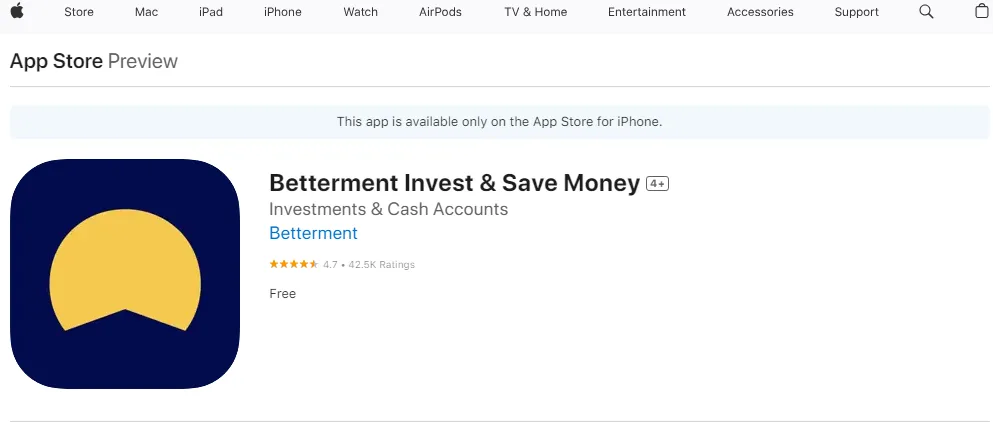Open the Store menu

point(79,12)
